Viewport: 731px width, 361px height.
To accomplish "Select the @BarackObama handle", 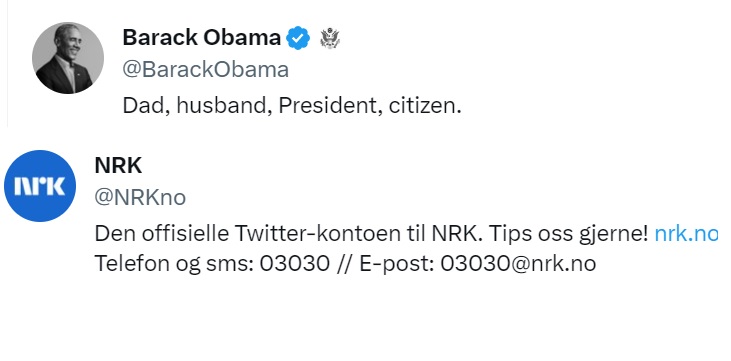I will (206, 70).
